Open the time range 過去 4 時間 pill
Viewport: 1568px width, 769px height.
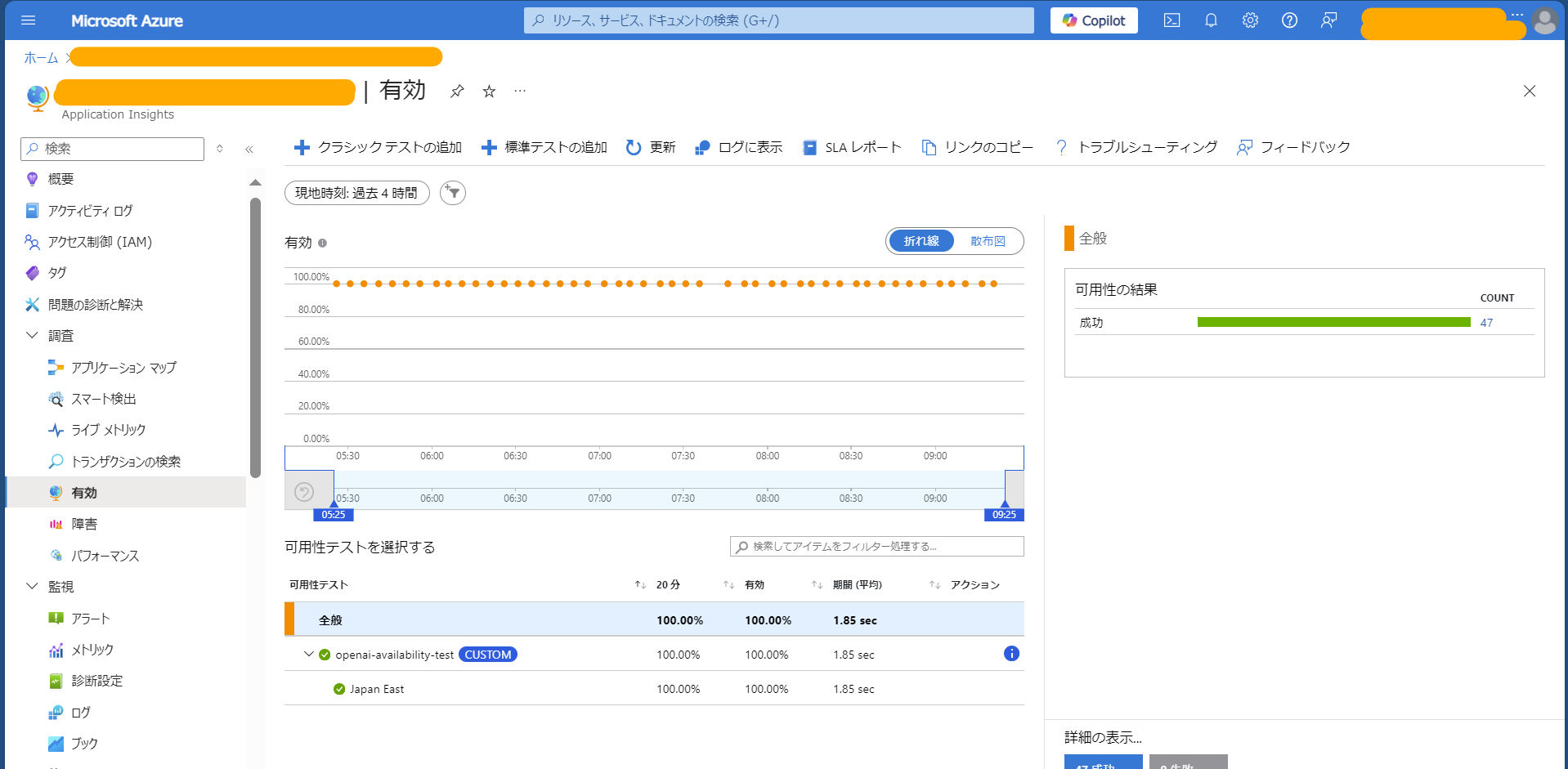[357, 193]
